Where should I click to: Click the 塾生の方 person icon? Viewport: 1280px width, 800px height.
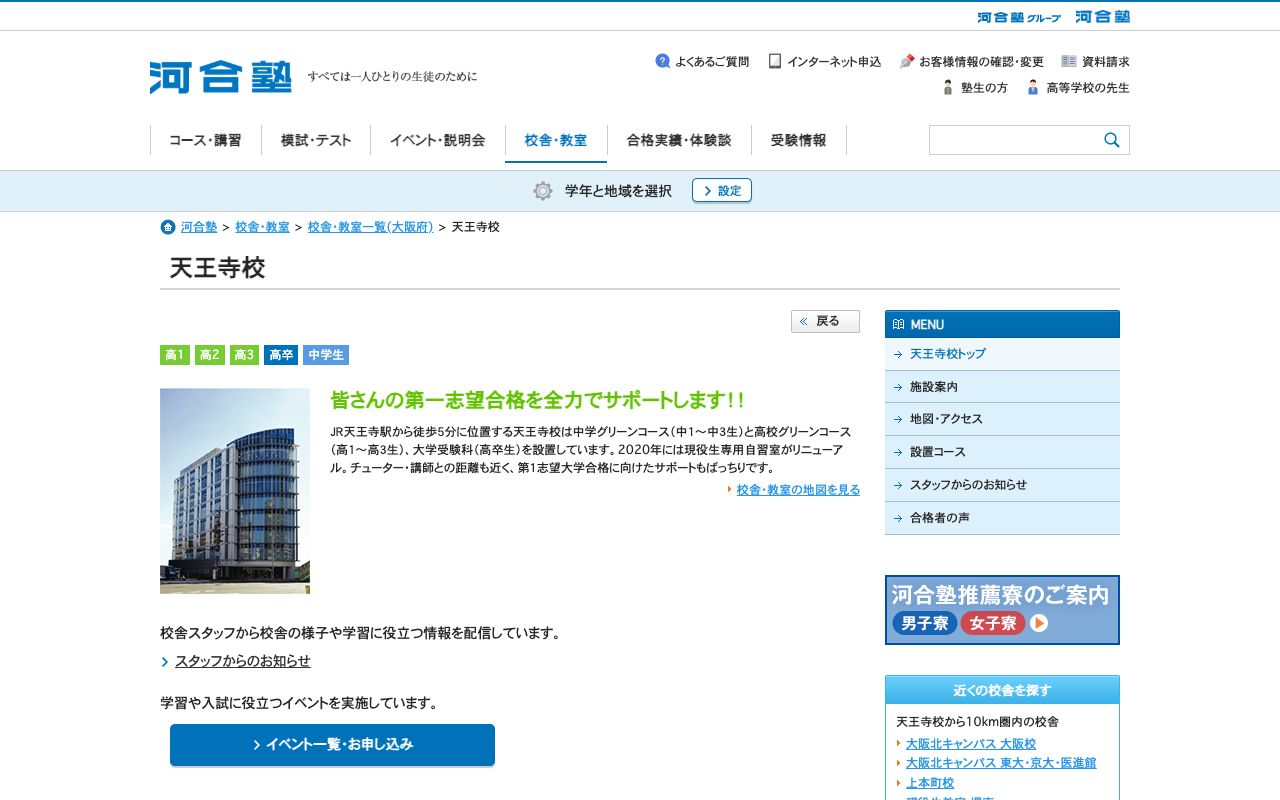click(948, 87)
